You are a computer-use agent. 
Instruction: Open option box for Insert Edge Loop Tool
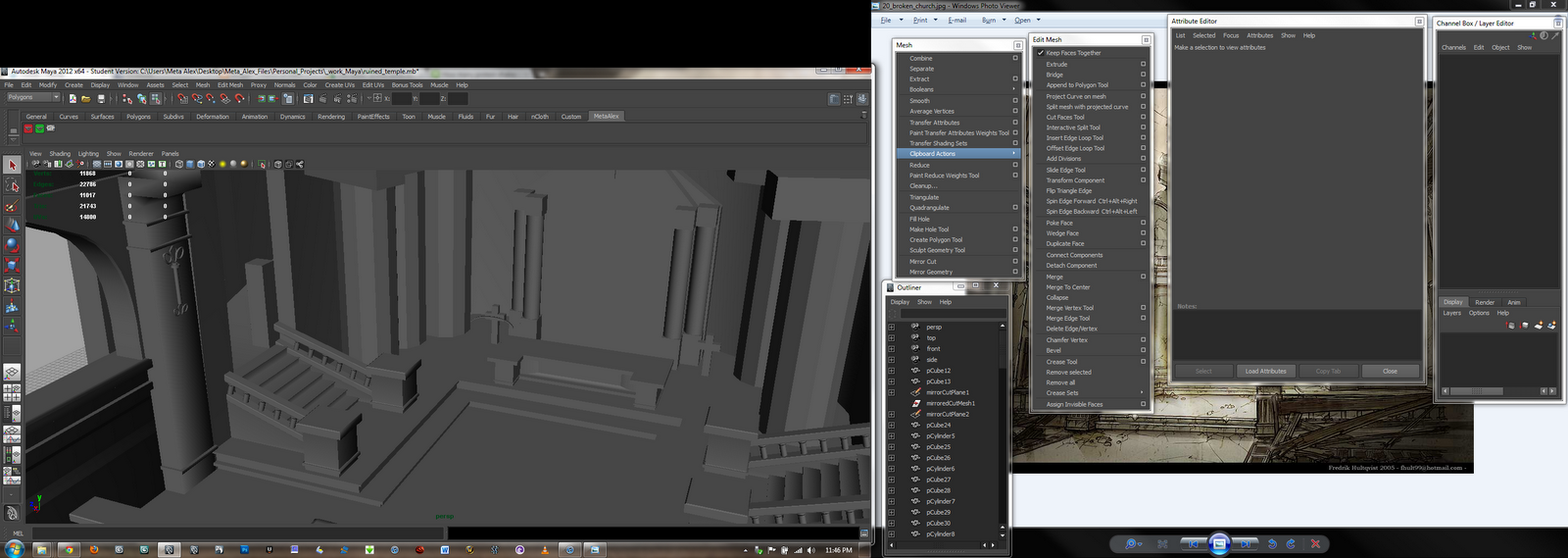pos(1143,138)
